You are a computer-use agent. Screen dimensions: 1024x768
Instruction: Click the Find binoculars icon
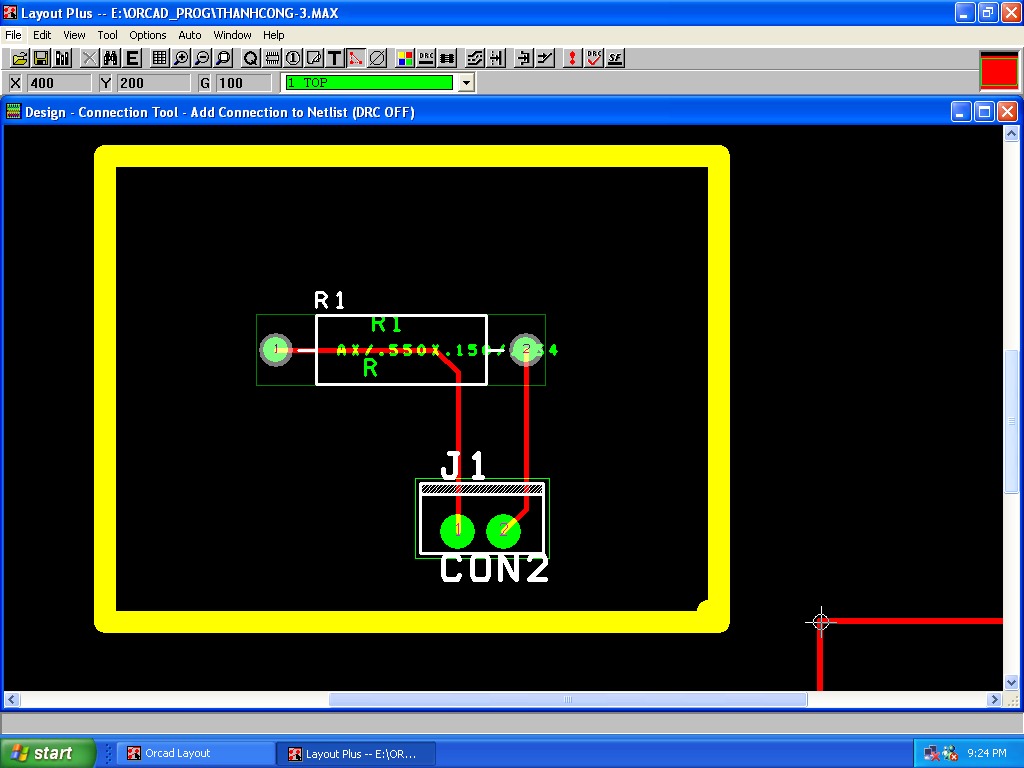click(x=110, y=59)
